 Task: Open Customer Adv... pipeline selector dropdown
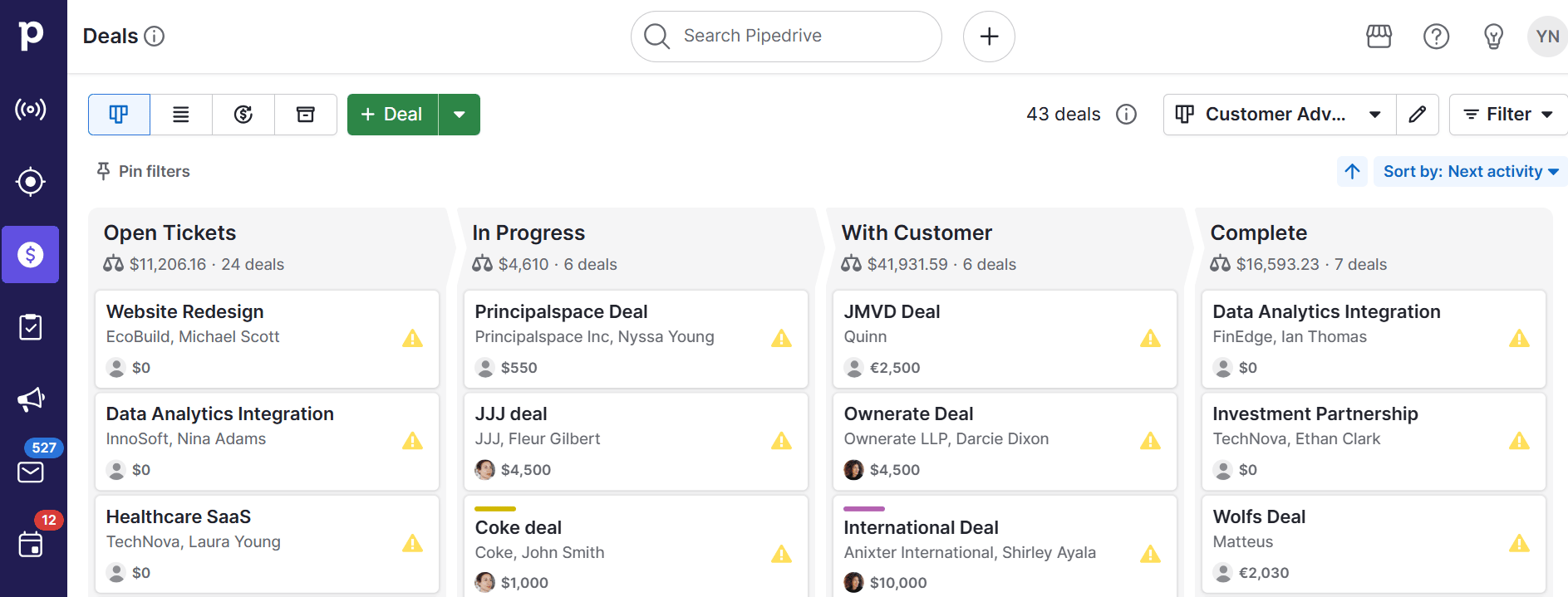[1280, 115]
